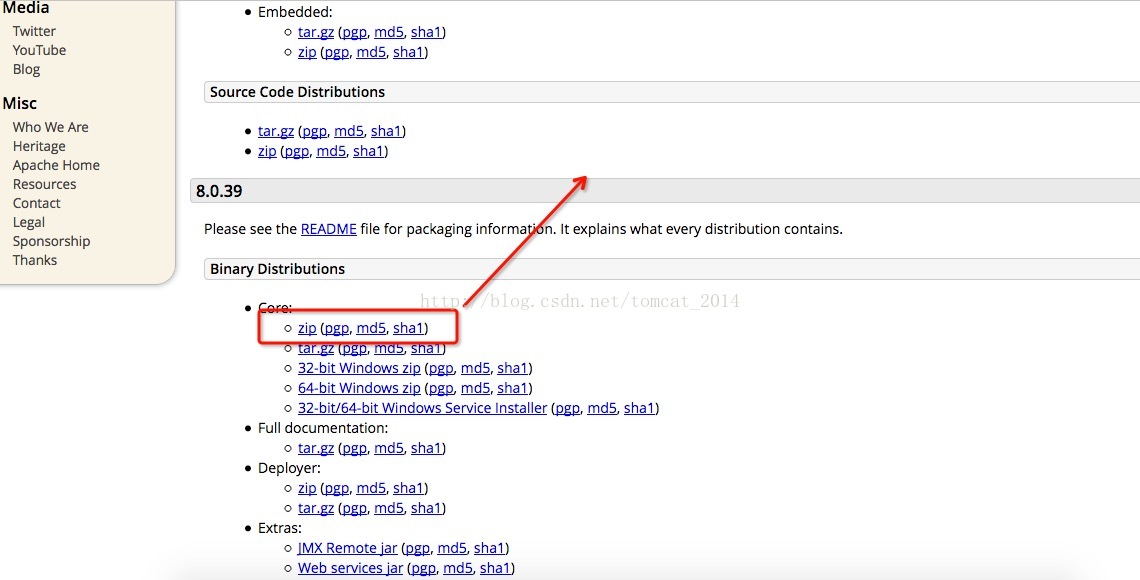Open sha1 for Source Code zip

click(x=369, y=151)
